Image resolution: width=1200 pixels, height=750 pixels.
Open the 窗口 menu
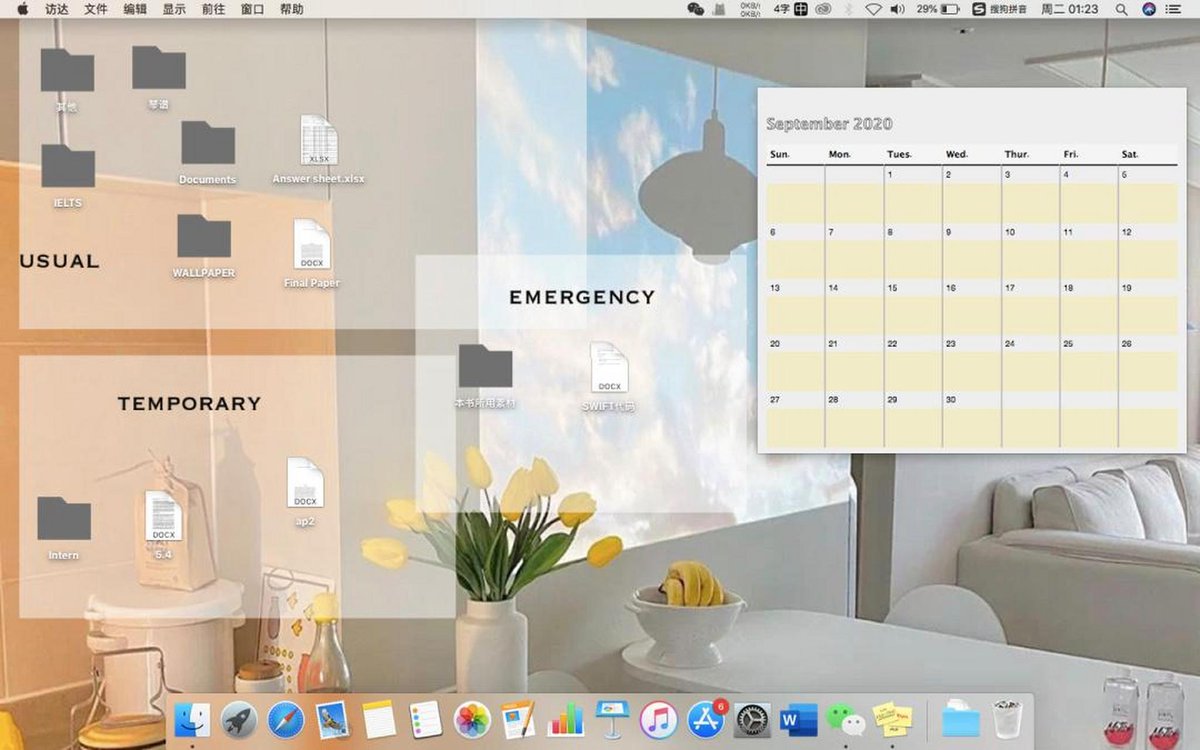(x=253, y=9)
